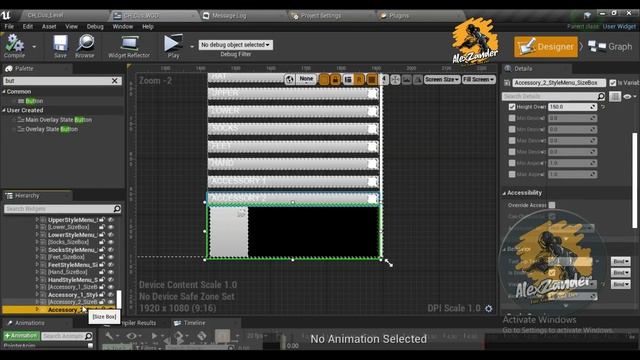Select Button widget in palette
This screenshot has height=360, width=640.
34,101
